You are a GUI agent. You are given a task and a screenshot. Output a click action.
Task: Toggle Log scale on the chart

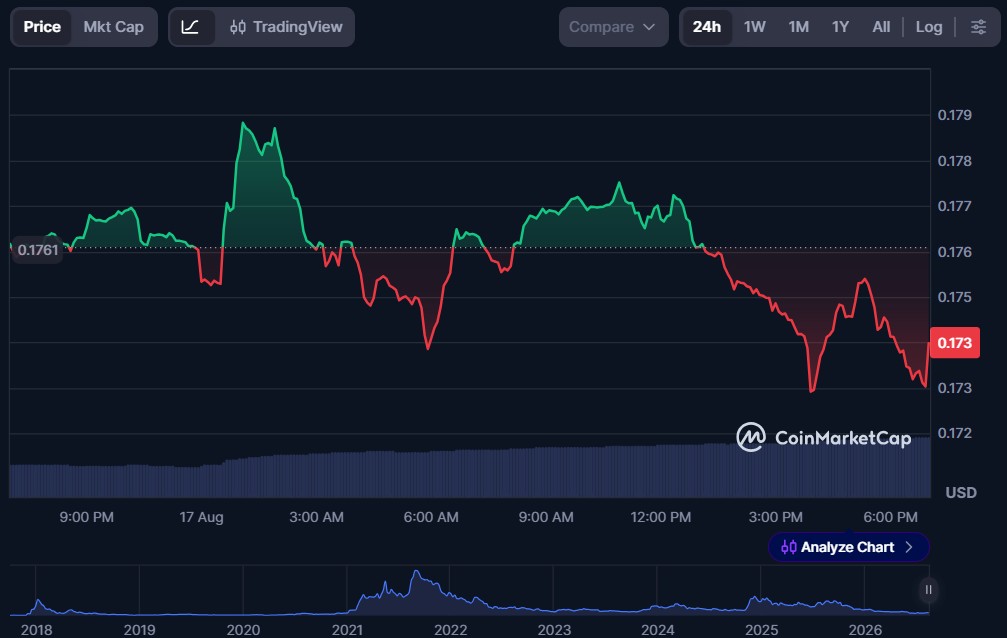(929, 27)
